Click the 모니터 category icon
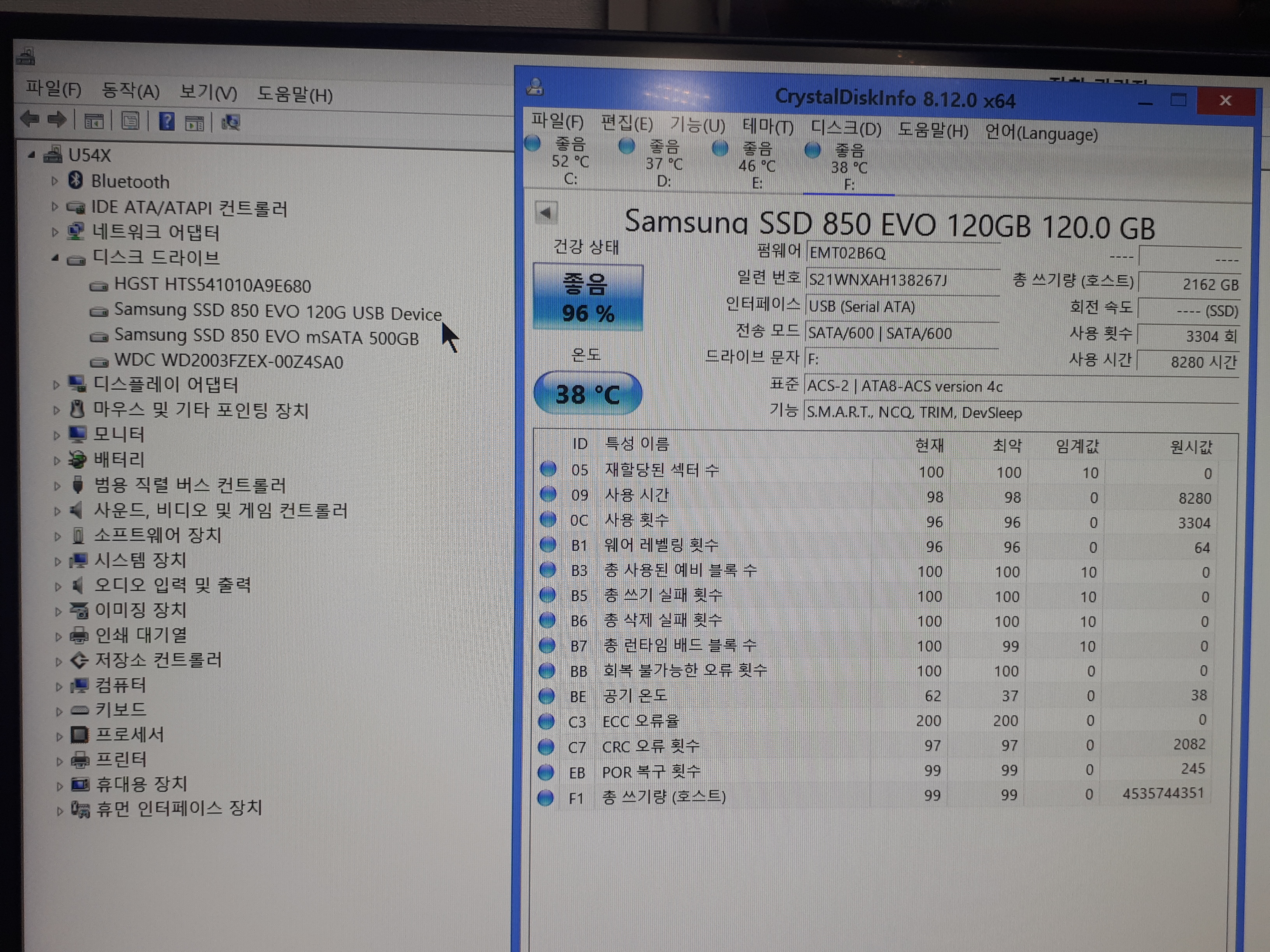 (77, 434)
